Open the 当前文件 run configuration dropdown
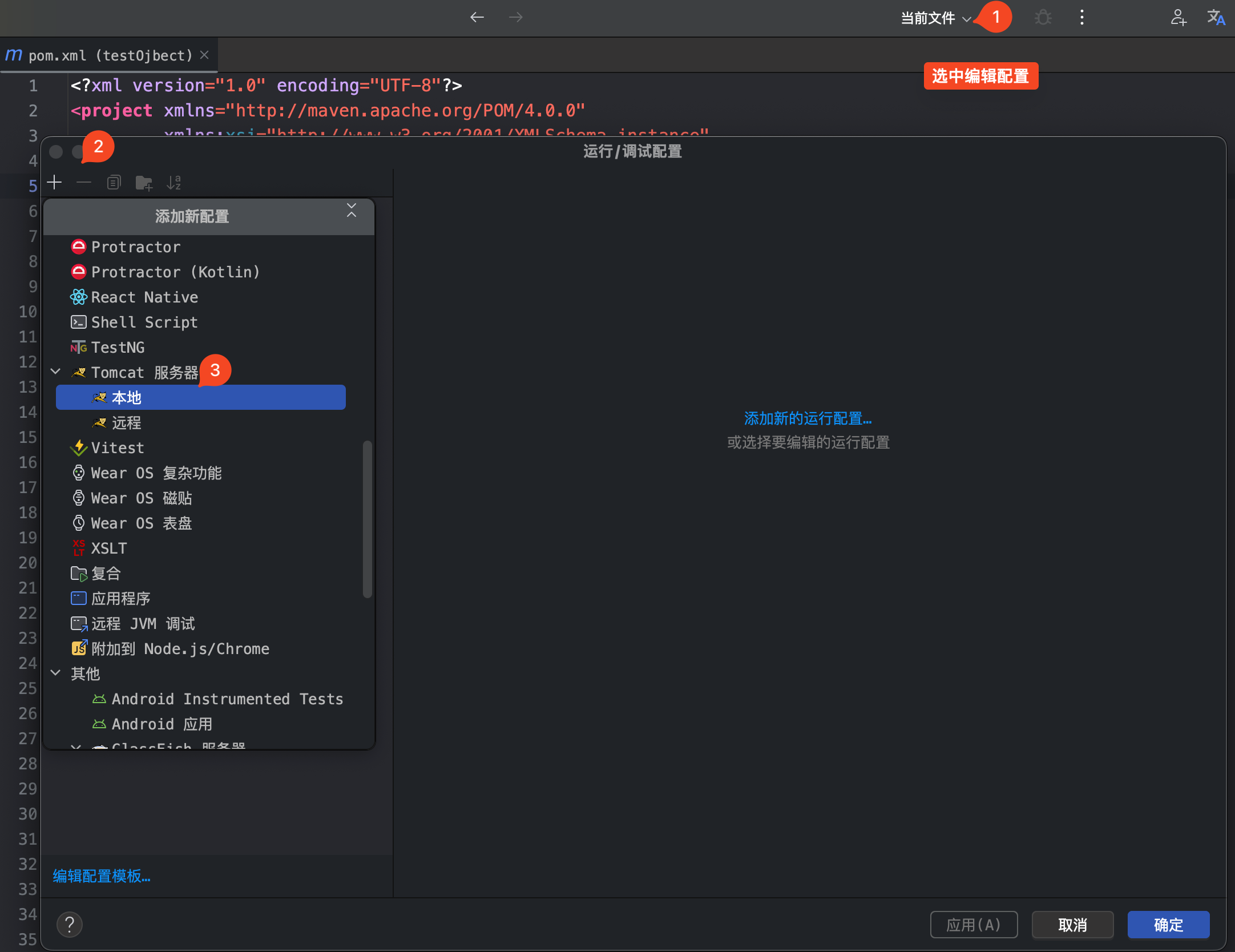This screenshot has height=952, width=1235. (x=936, y=18)
